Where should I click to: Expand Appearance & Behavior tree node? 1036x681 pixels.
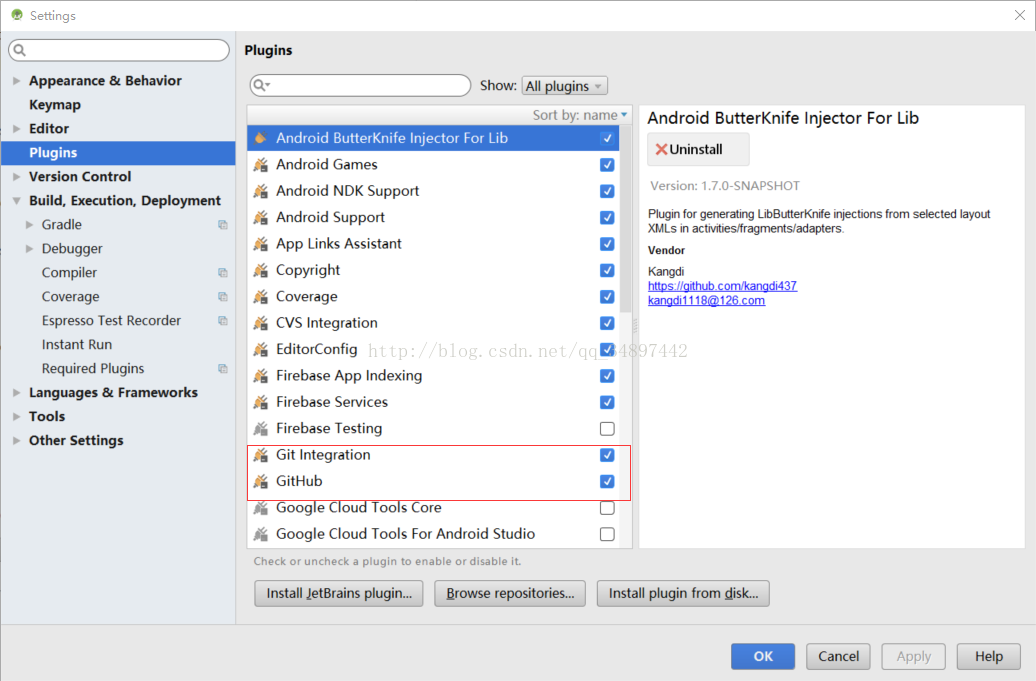coord(17,81)
